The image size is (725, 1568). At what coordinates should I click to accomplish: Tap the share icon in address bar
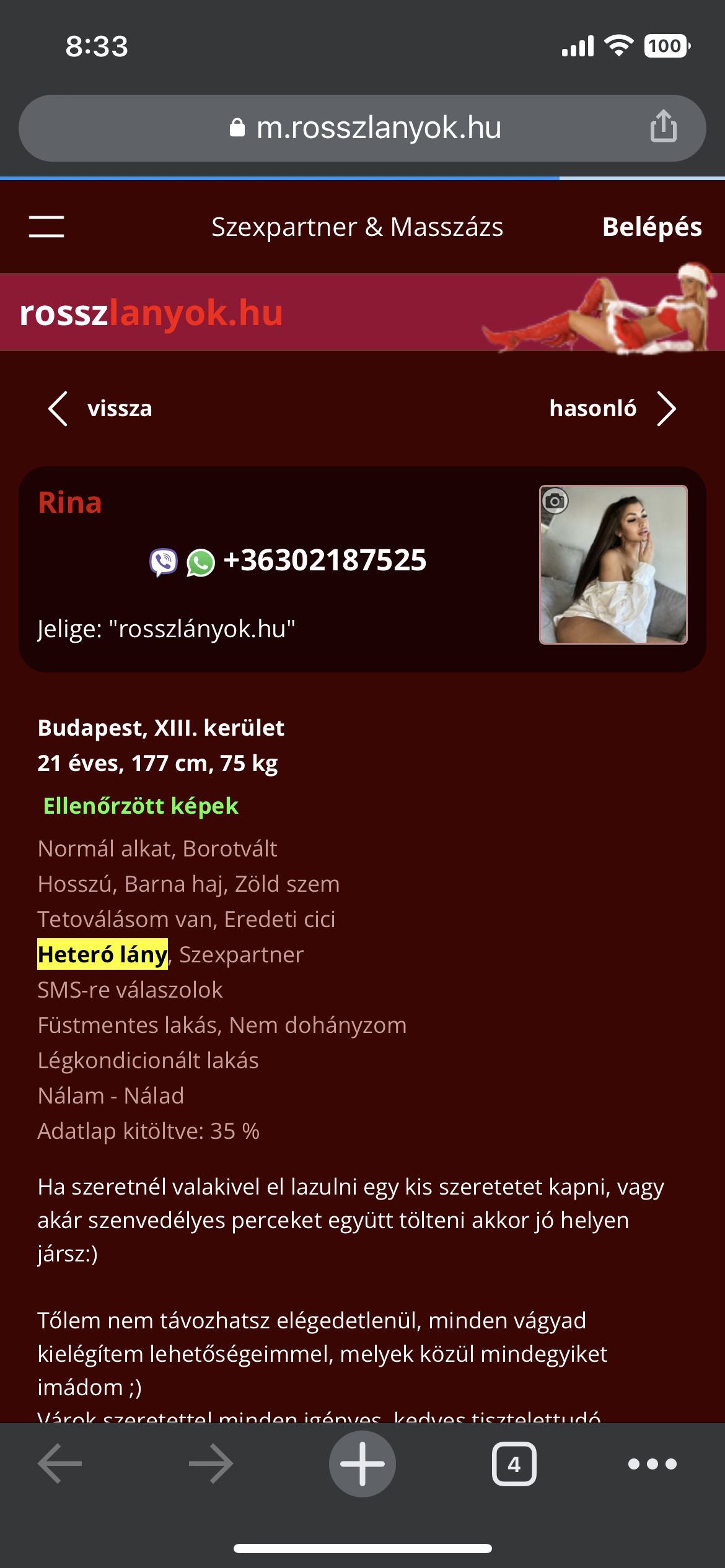663,126
